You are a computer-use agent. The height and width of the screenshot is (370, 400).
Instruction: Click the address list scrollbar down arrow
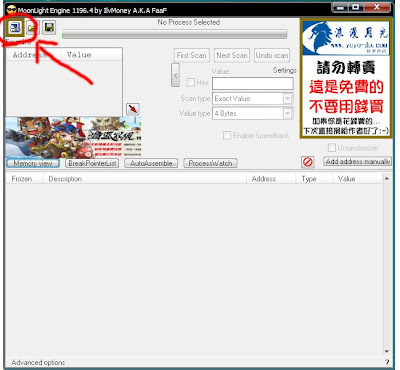tap(387, 351)
